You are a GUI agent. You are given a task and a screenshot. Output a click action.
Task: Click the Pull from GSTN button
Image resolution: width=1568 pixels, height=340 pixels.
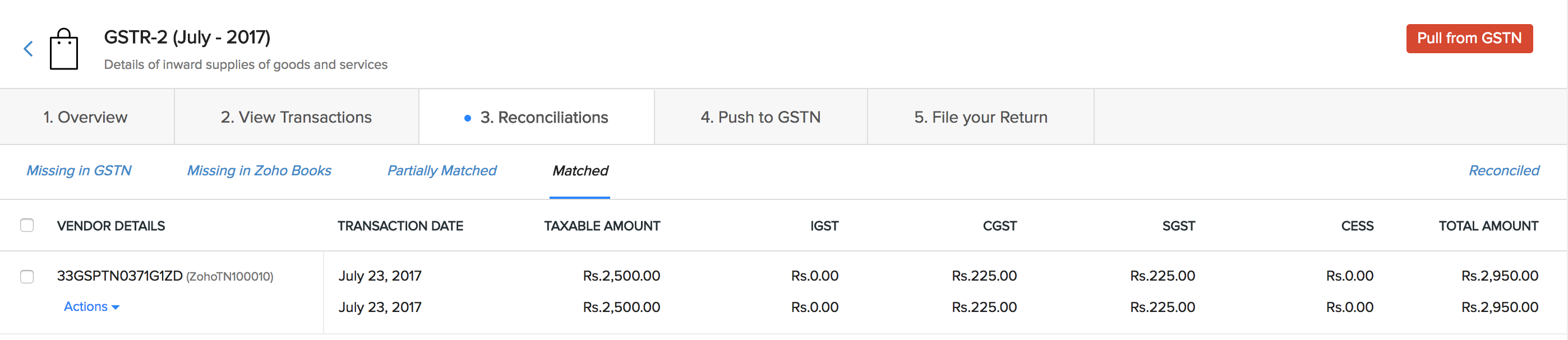1469,38
